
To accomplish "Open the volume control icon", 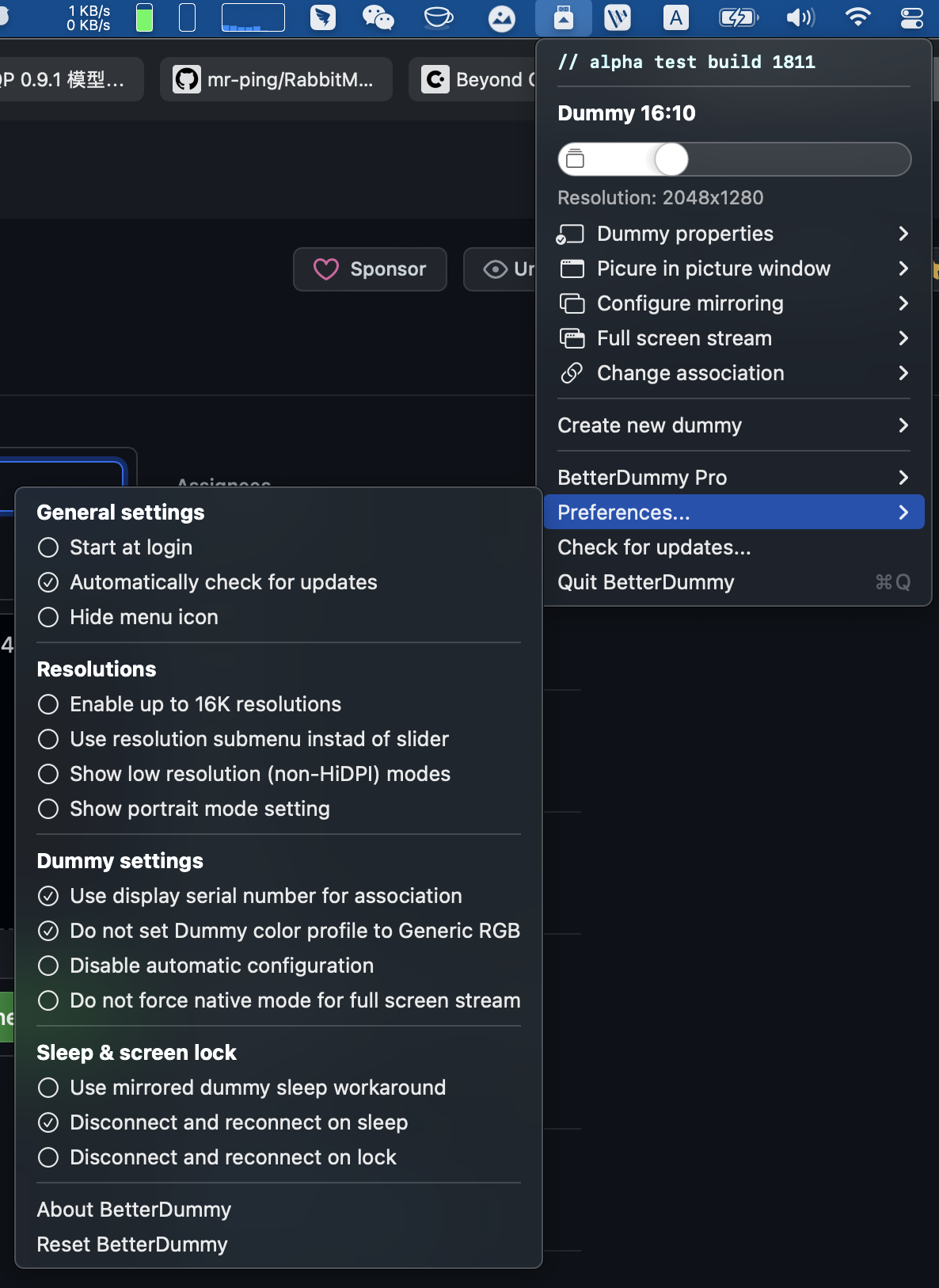I will (x=800, y=17).
